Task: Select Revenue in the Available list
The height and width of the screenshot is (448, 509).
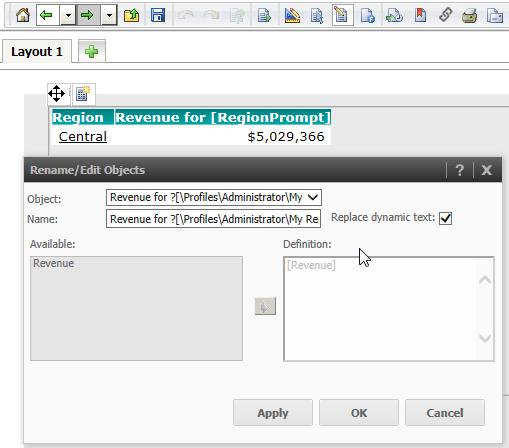Action: point(54,263)
